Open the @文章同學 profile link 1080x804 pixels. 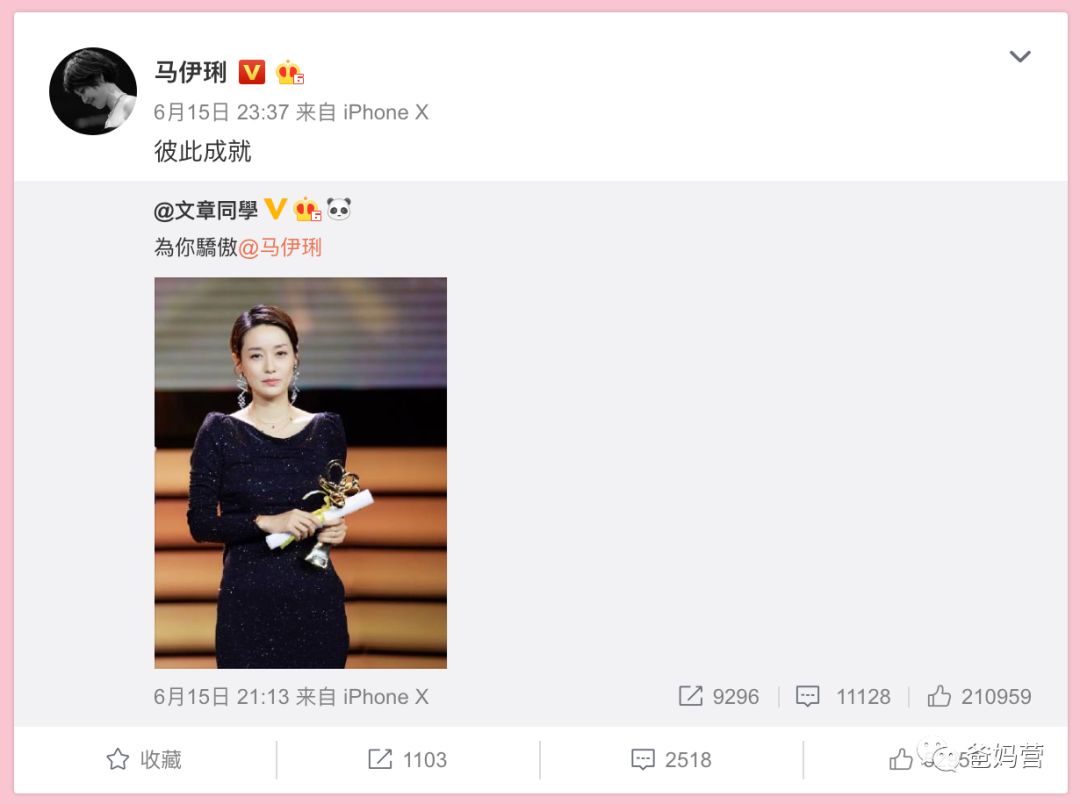206,210
